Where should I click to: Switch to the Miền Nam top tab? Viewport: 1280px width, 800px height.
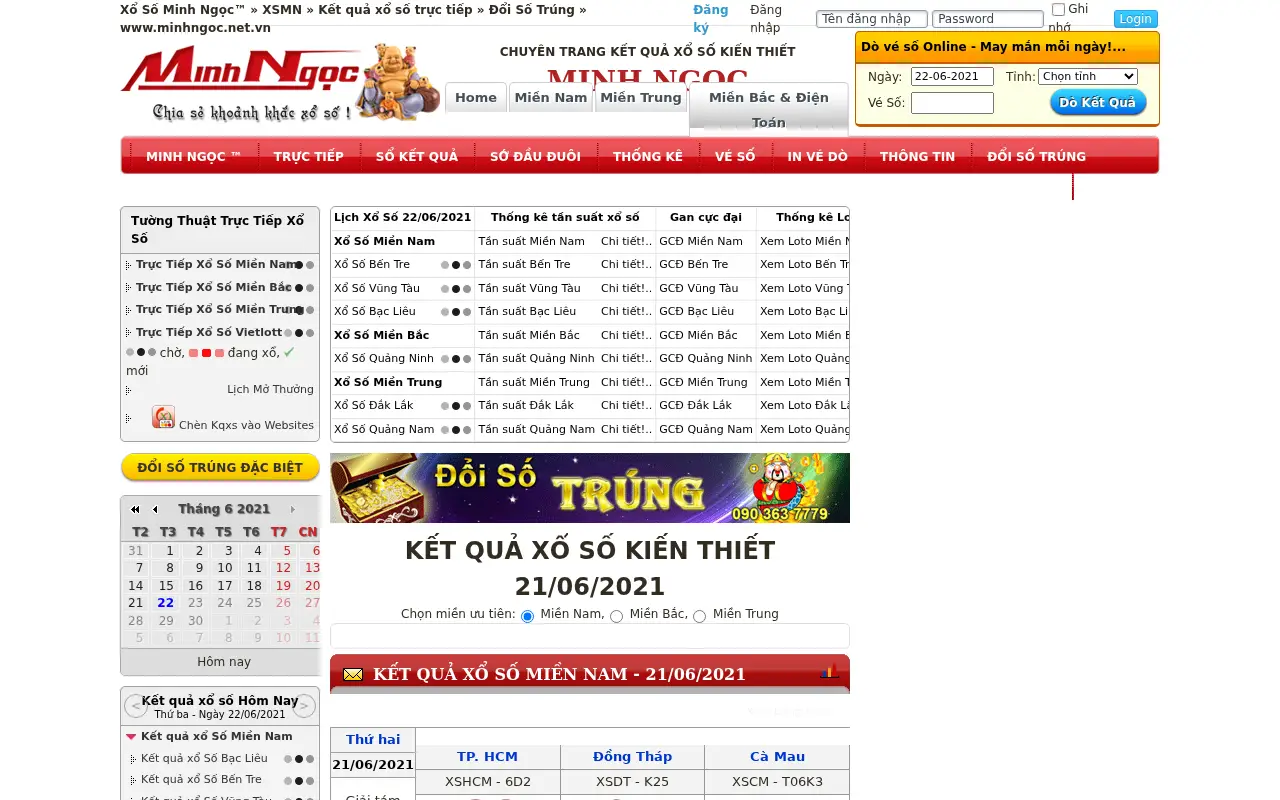tap(551, 97)
